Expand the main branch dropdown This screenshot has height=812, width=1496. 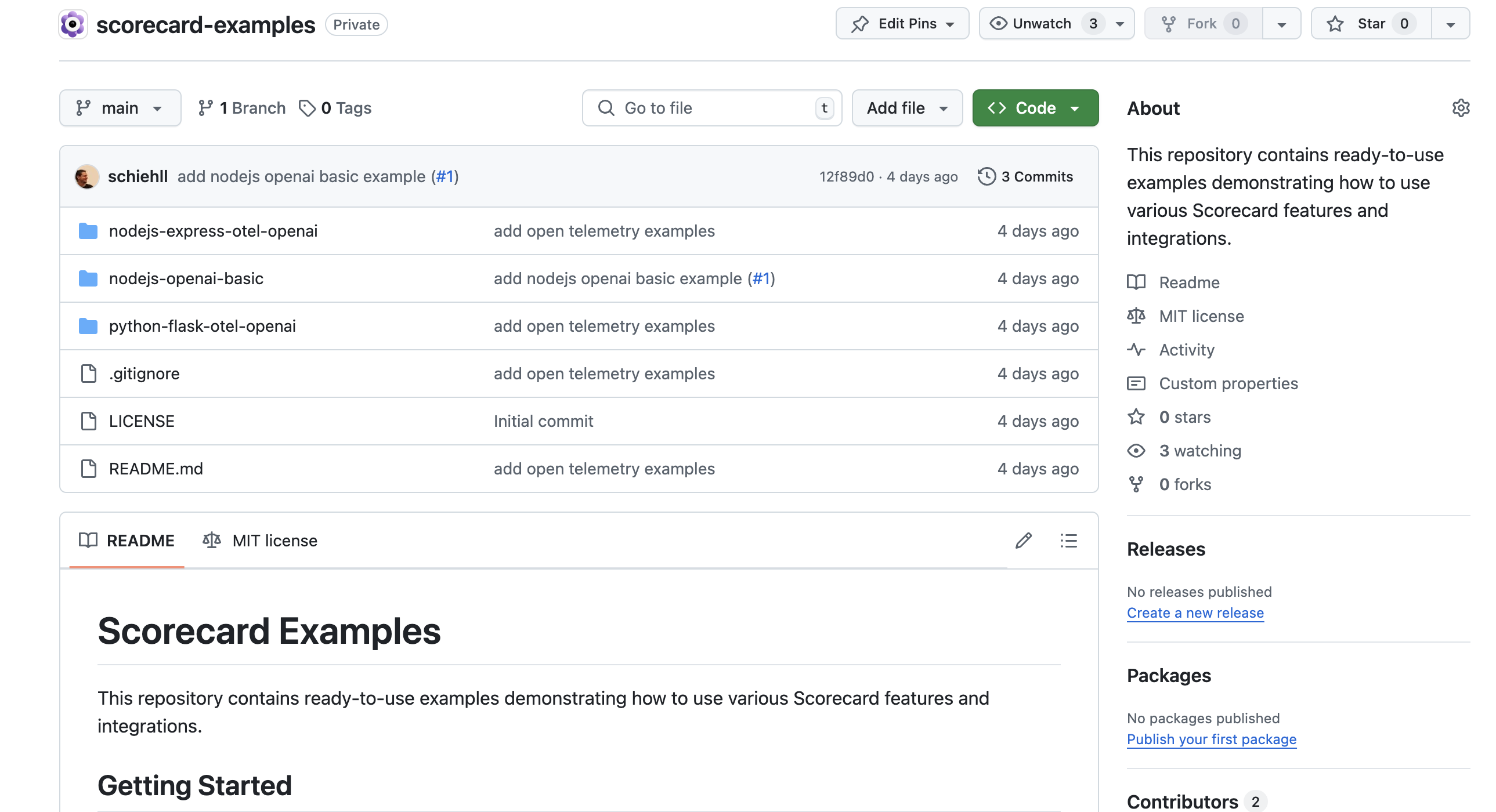120,108
